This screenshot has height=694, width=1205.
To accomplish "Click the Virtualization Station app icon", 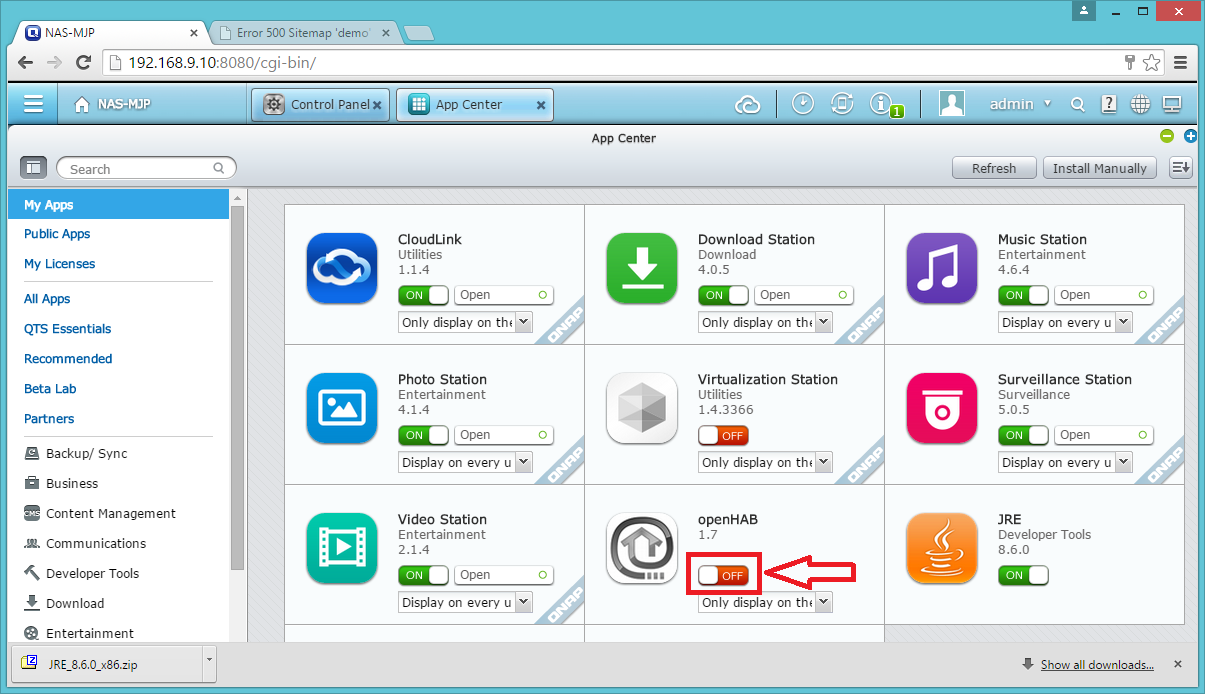I will tap(642, 408).
